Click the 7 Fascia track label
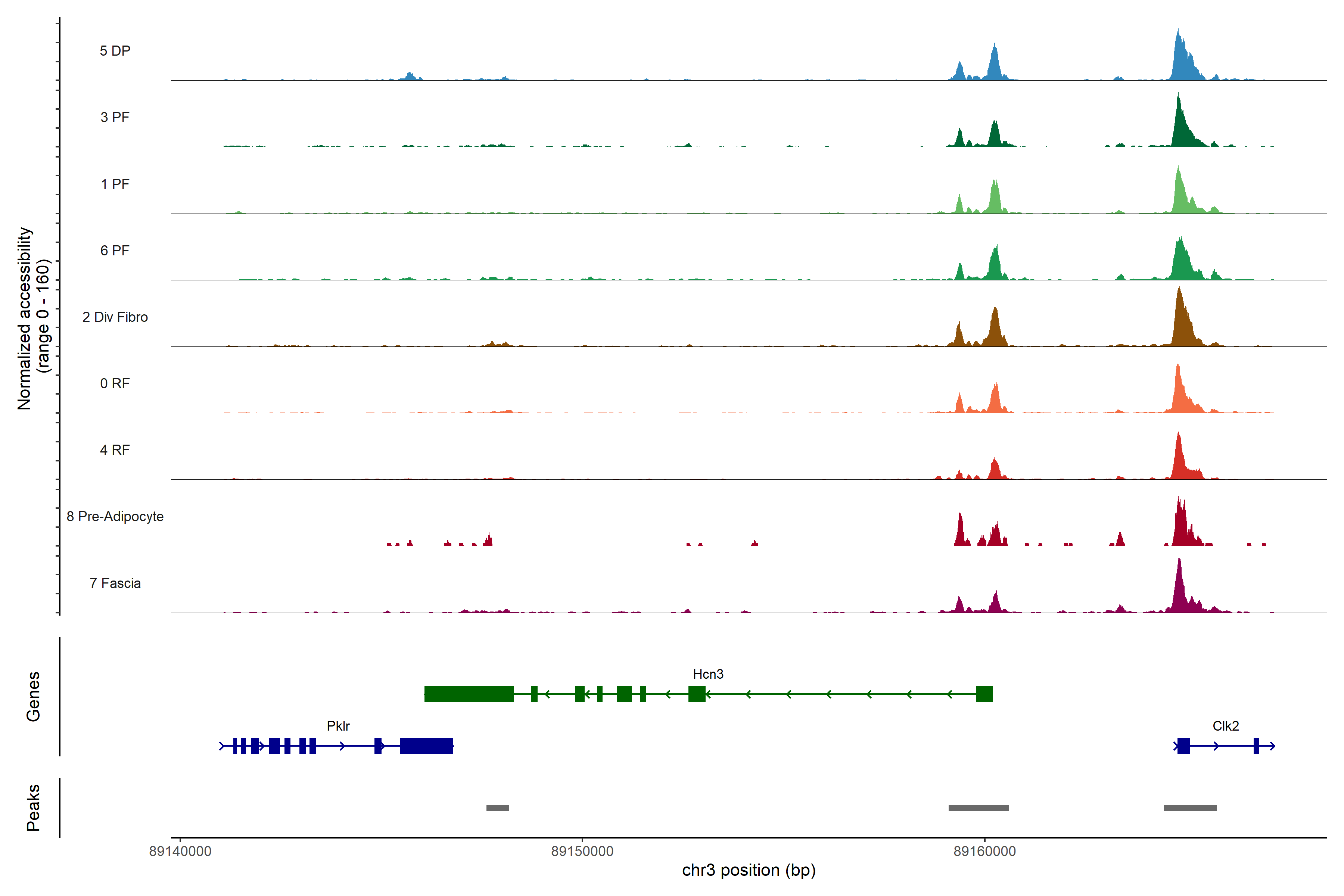The height and width of the screenshot is (896, 1344). pos(115,583)
